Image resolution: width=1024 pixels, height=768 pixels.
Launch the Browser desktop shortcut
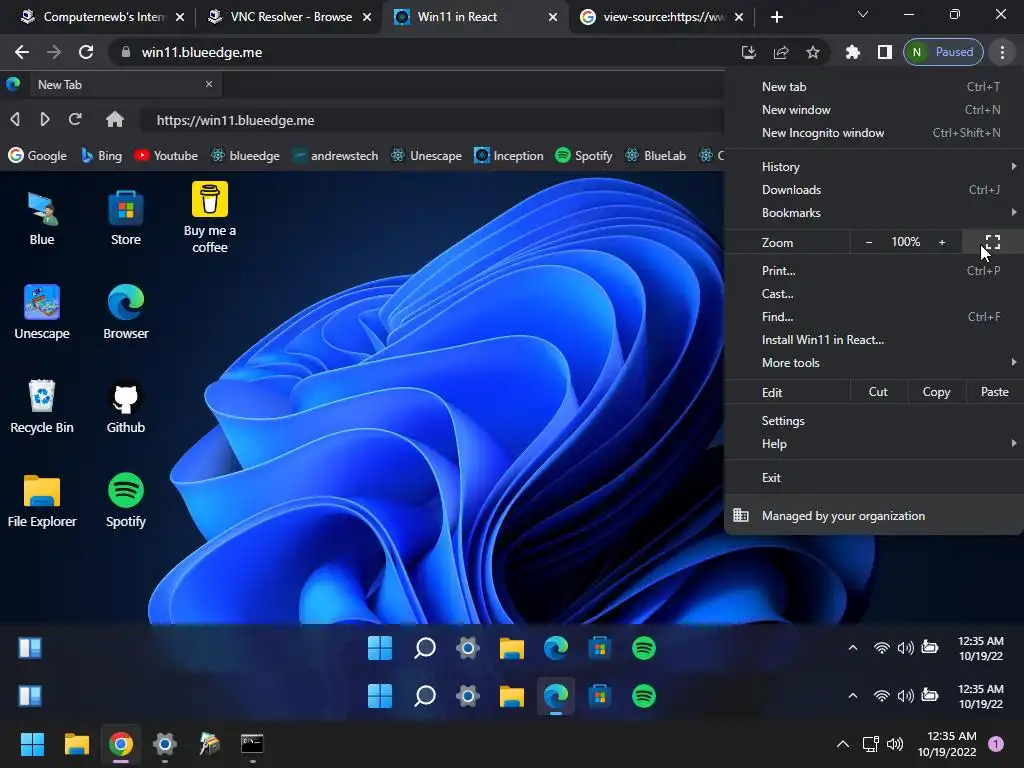(125, 312)
